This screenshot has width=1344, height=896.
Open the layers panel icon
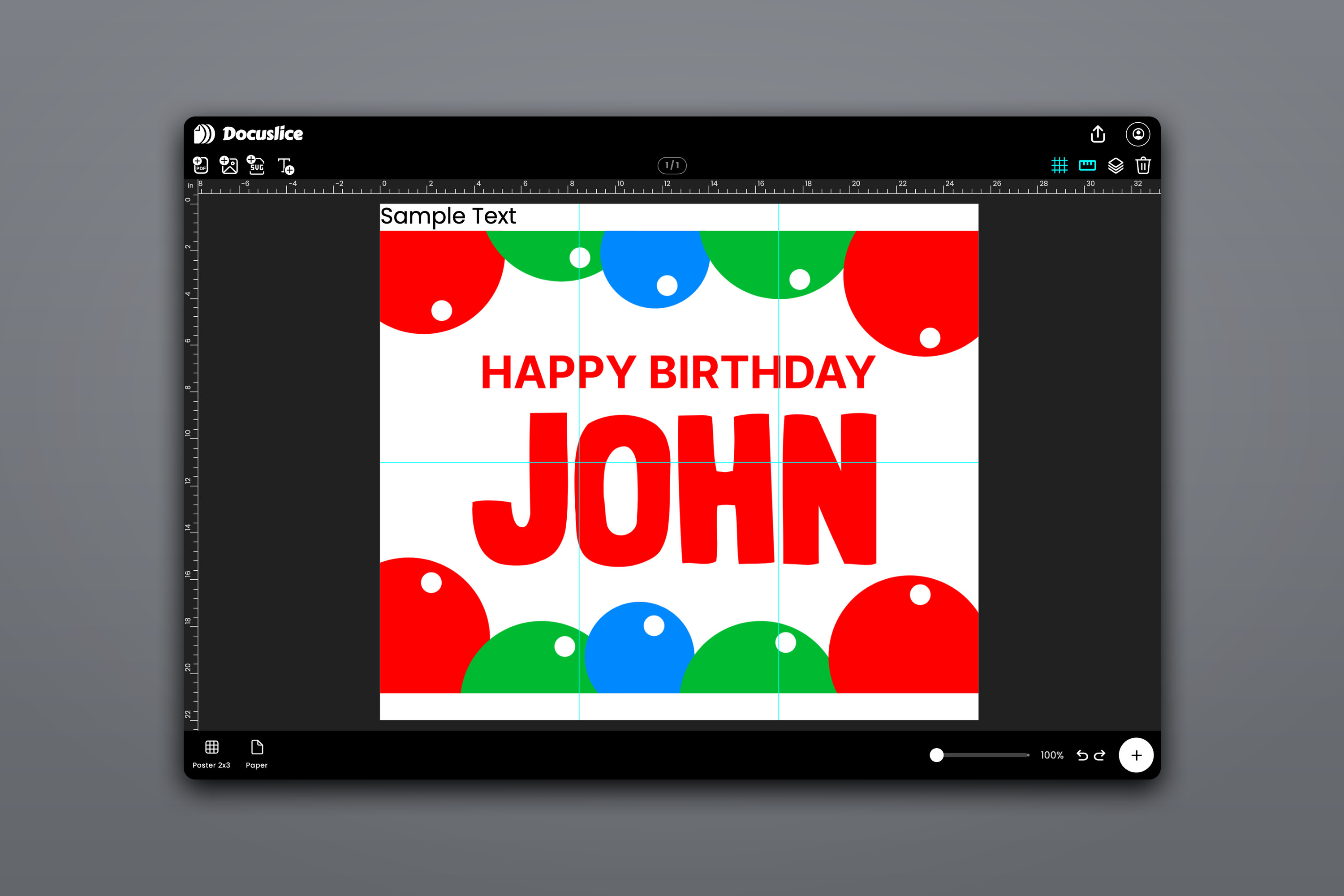[1116, 166]
